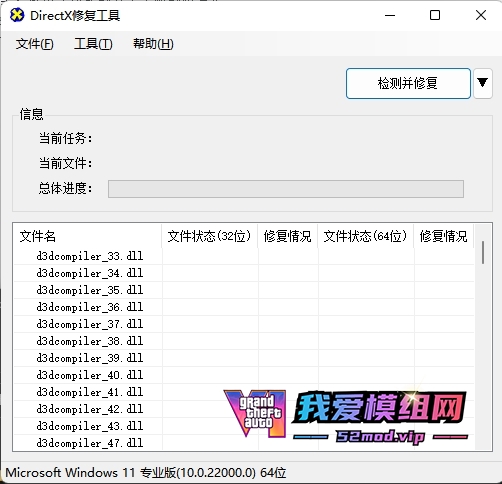Viewport: 502px width, 484px height.
Task: Select the d3dcompiler_47.dll row
Action: click(x=244, y=443)
